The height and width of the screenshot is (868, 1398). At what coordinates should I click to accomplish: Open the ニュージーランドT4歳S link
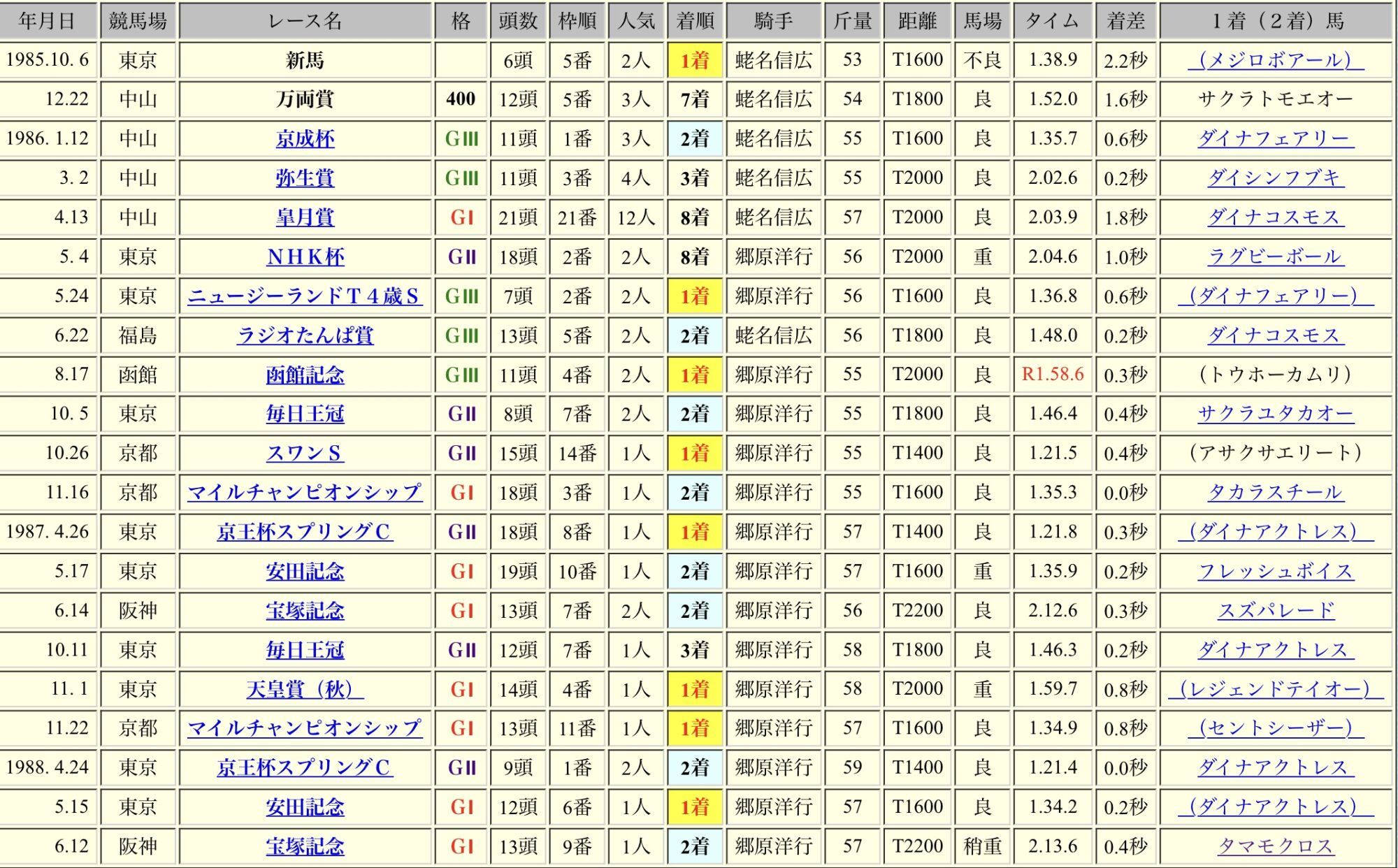click(305, 296)
